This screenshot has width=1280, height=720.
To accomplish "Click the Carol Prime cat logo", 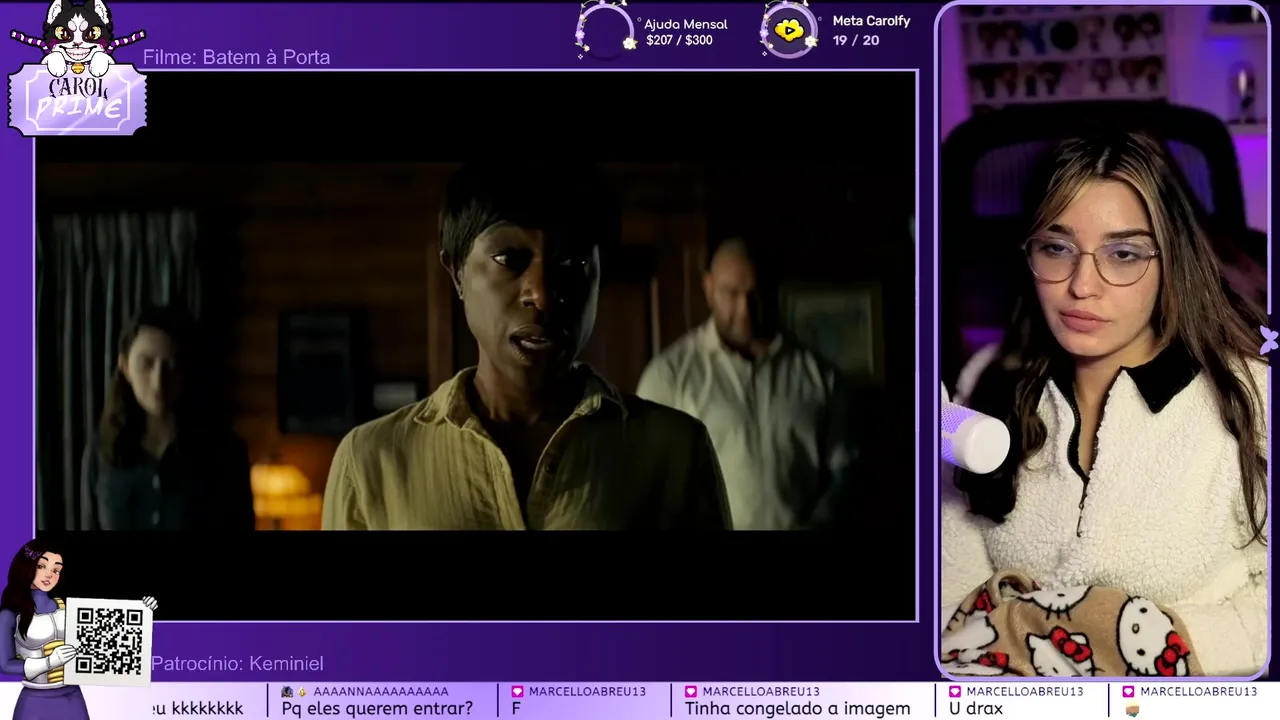I will pos(78,68).
